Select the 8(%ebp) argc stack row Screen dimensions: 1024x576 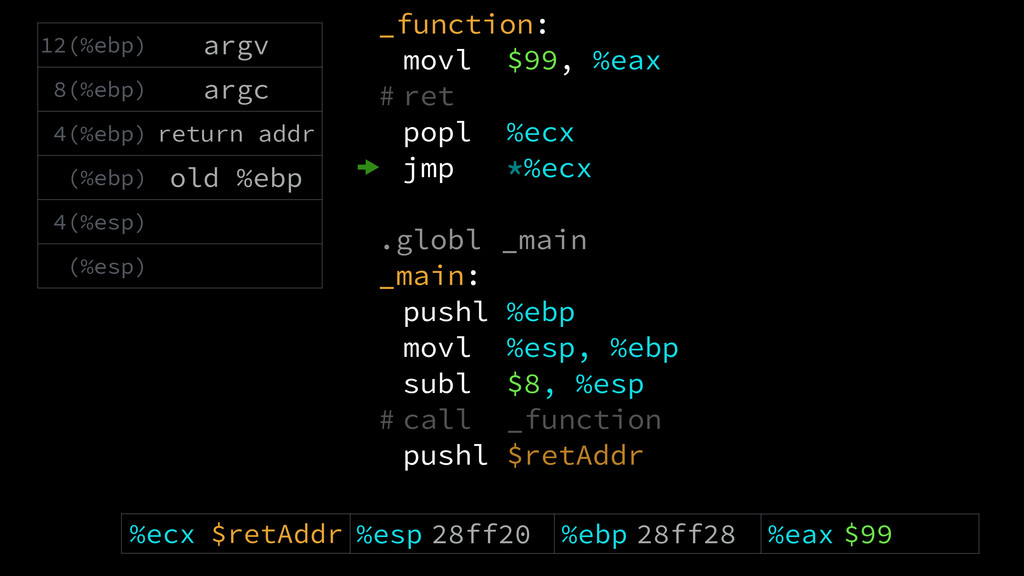click(x=180, y=89)
